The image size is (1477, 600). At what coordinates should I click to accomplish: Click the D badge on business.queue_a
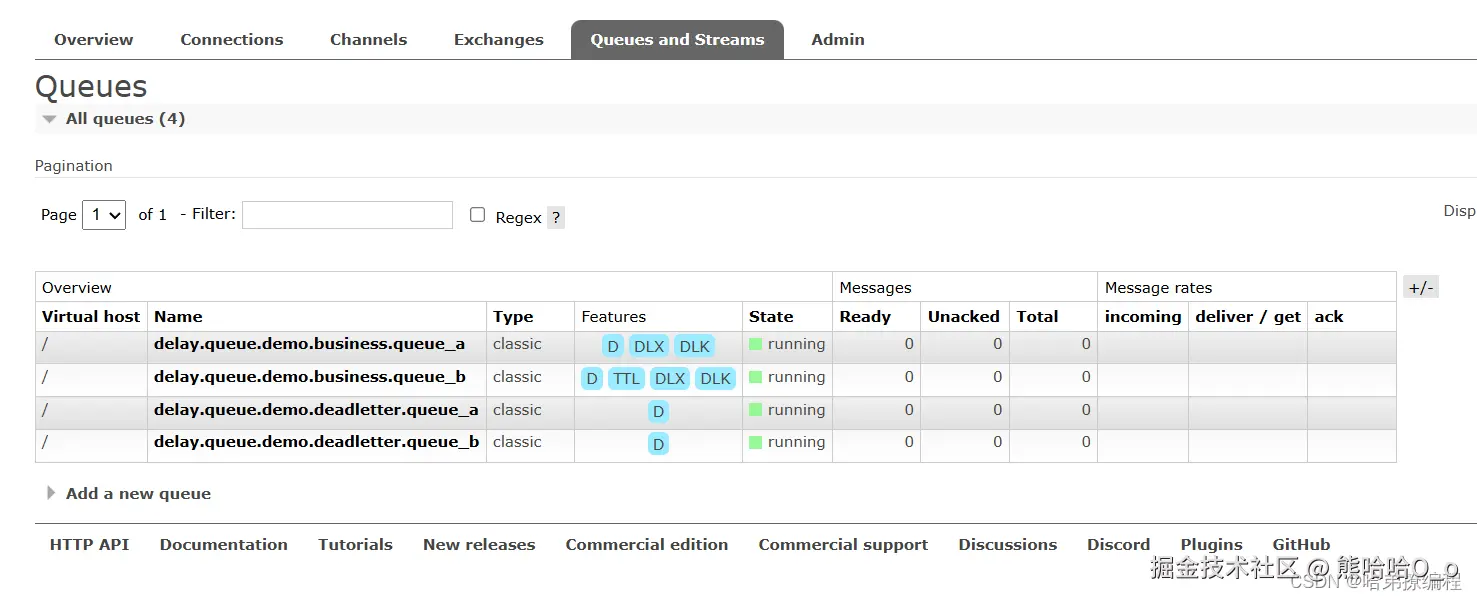tap(613, 346)
